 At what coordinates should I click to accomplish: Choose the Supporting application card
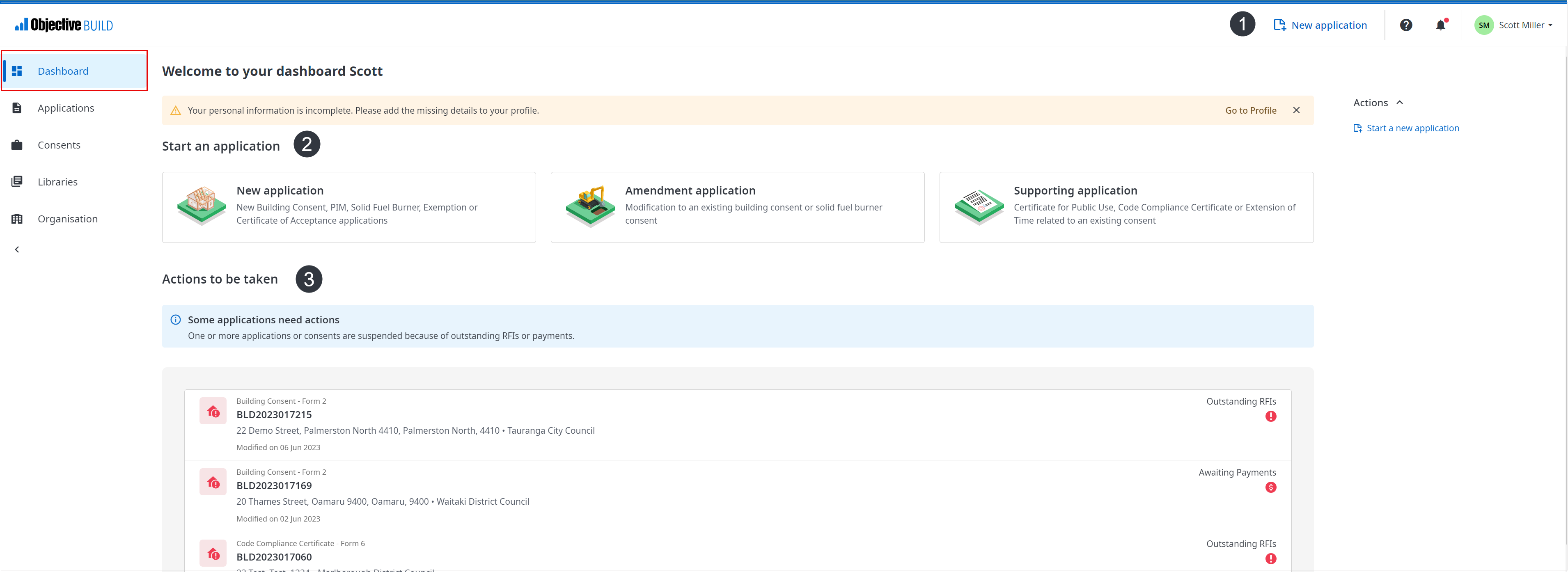point(1126,208)
